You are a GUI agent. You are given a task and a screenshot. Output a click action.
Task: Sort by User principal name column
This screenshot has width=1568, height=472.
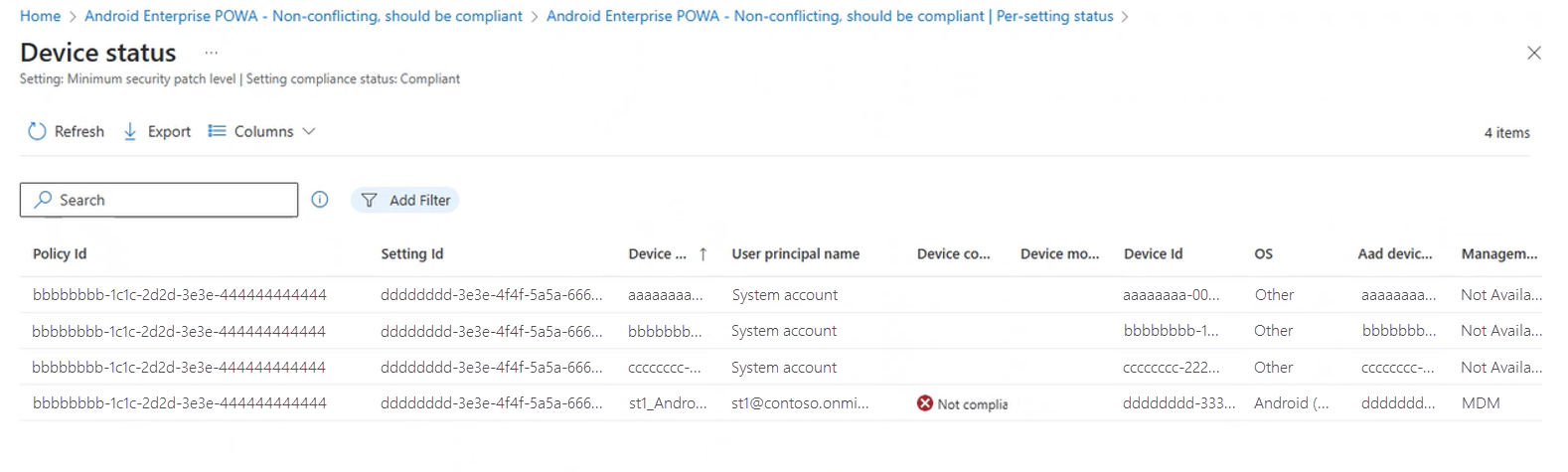click(795, 254)
